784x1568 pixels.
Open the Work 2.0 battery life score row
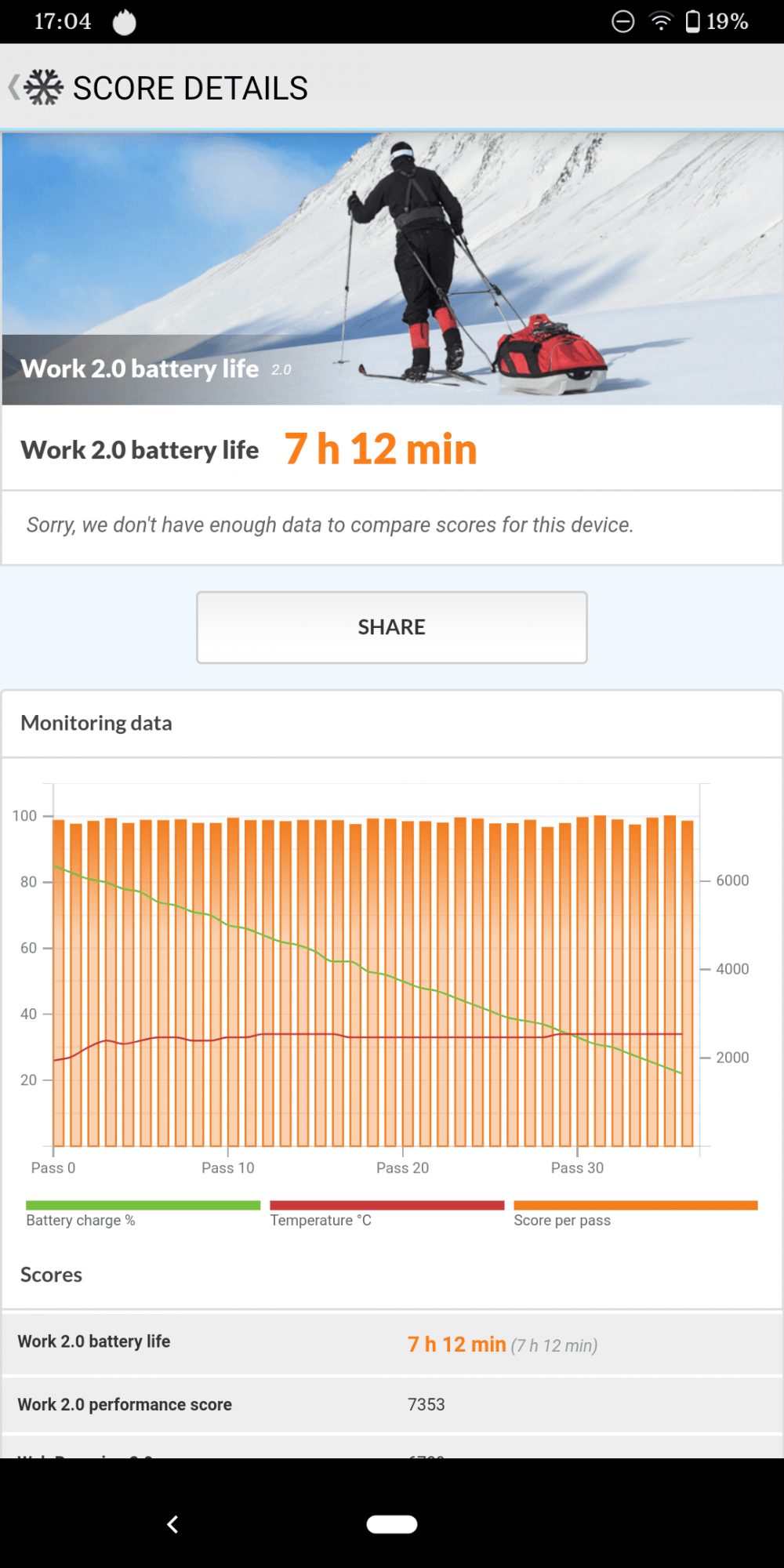click(392, 1343)
